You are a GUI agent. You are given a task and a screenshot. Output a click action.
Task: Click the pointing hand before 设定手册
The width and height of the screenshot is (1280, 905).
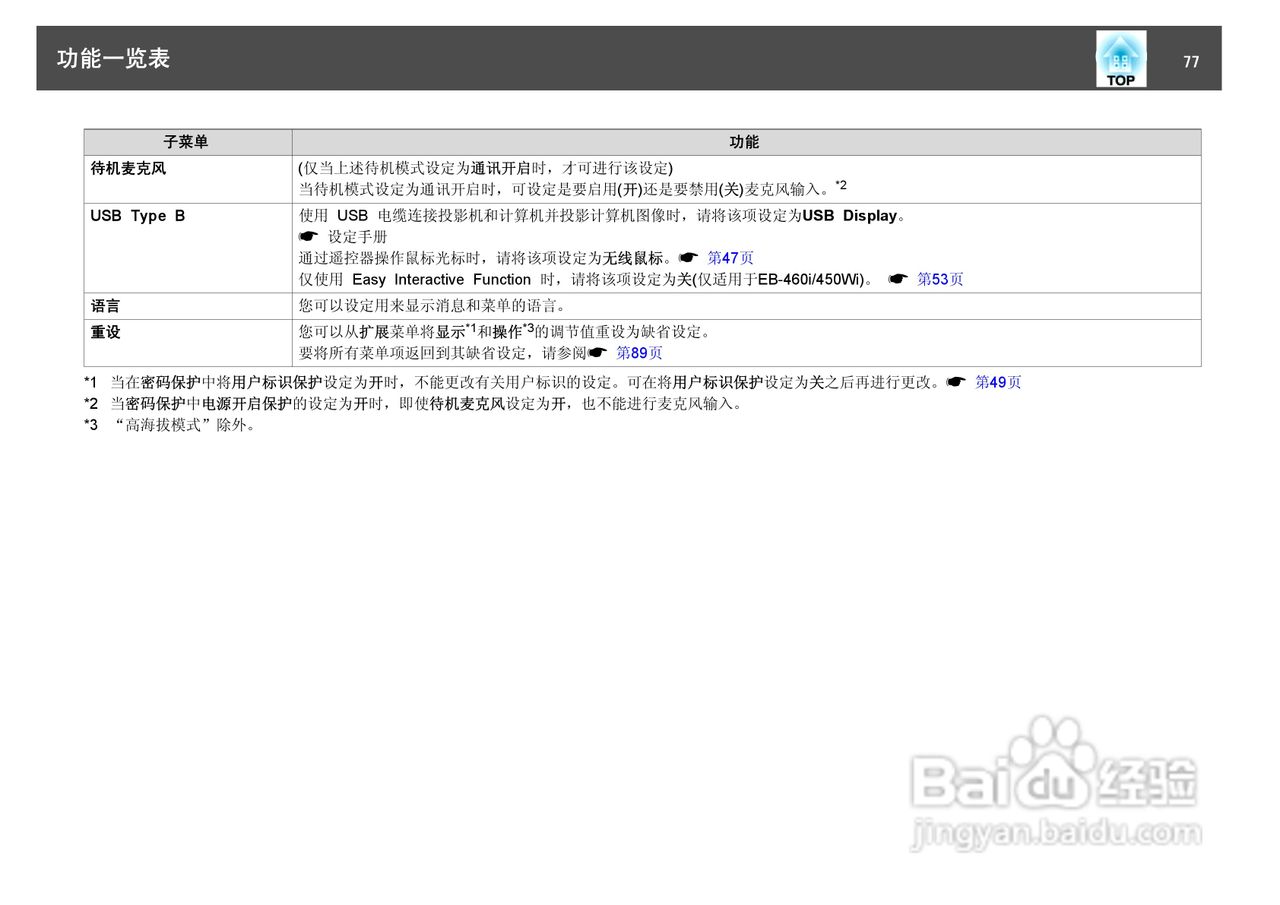pyautogui.click(x=308, y=237)
